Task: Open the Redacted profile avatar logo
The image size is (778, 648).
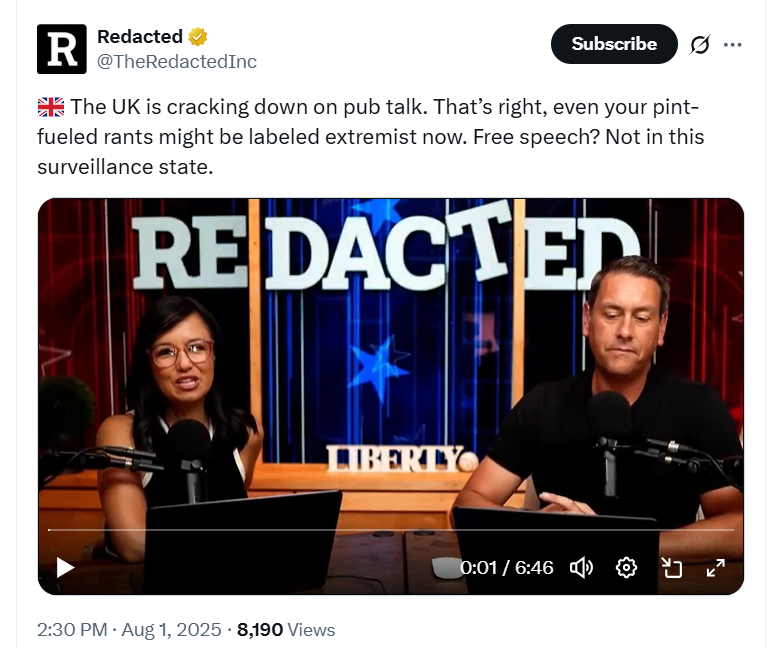Action: (x=62, y=49)
